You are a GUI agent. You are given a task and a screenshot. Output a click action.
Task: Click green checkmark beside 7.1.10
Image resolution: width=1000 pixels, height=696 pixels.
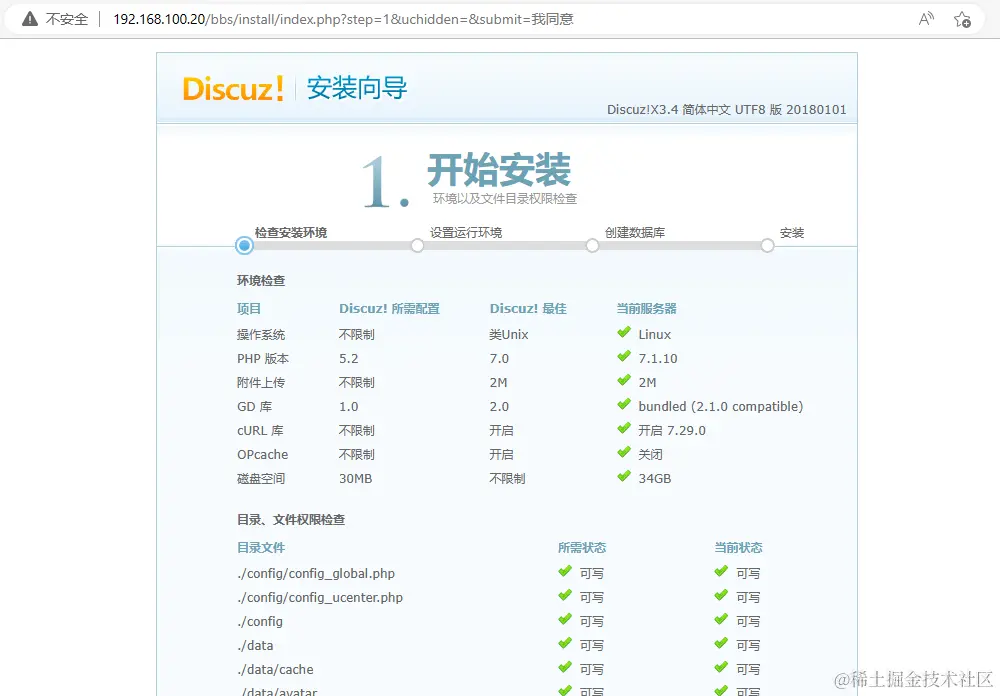[x=624, y=357]
